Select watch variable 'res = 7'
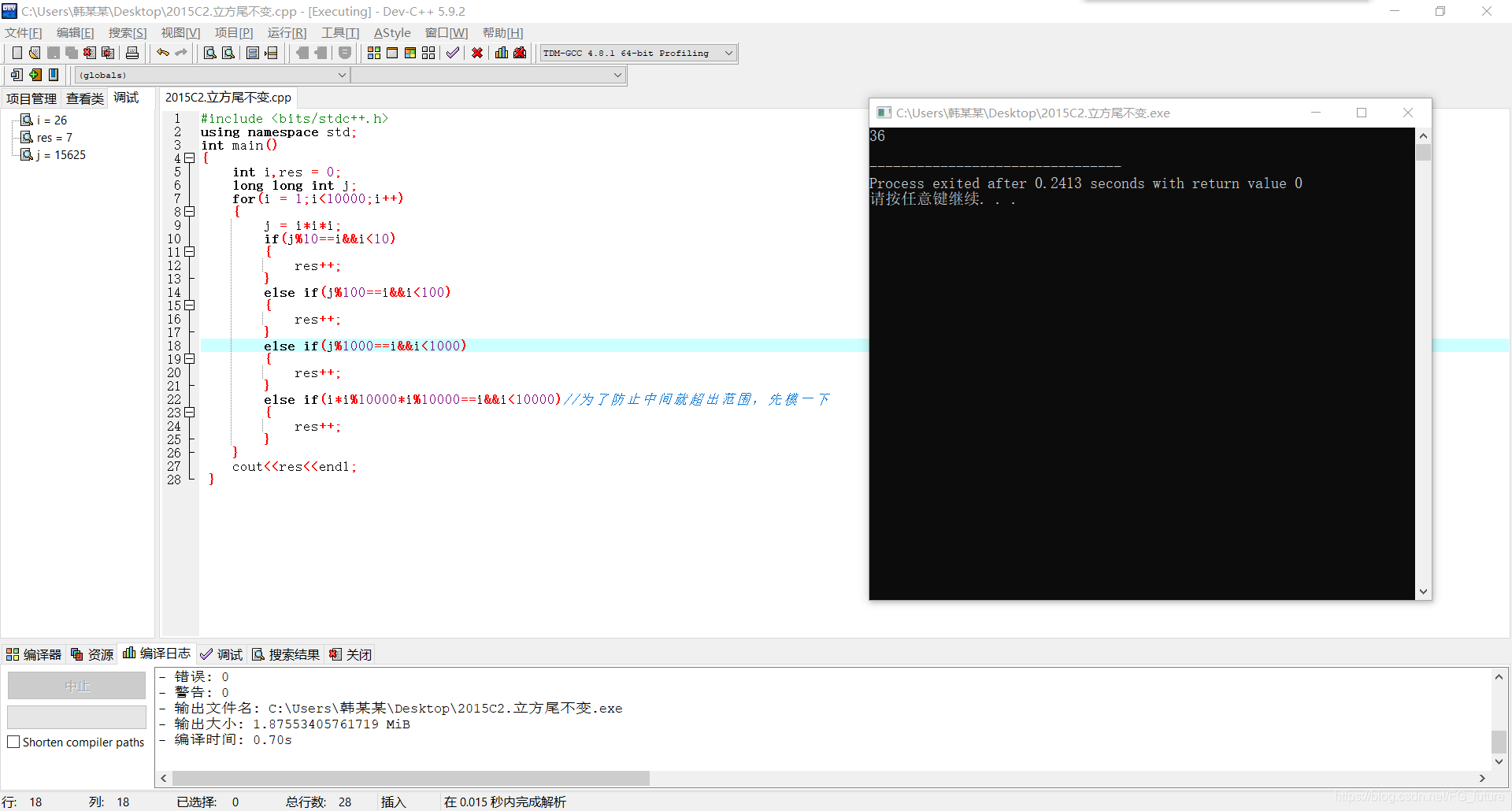 [54, 138]
